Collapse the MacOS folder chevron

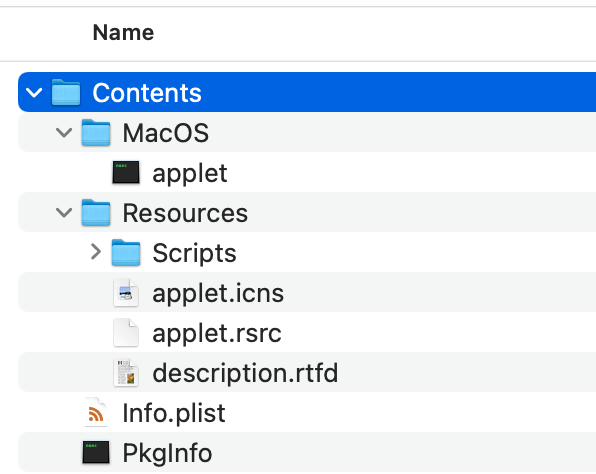pyautogui.click(x=64, y=133)
